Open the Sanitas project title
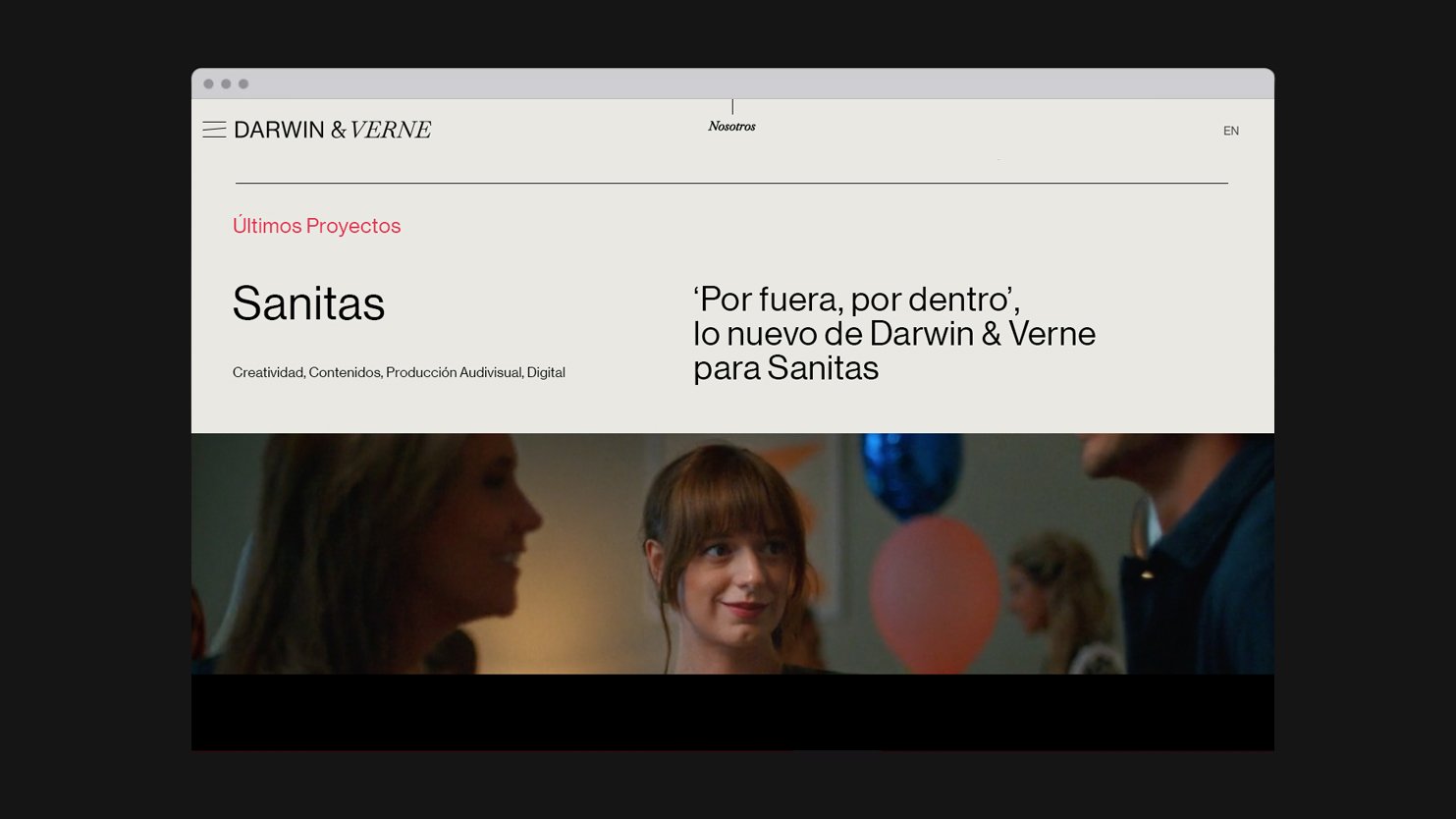 tap(308, 303)
